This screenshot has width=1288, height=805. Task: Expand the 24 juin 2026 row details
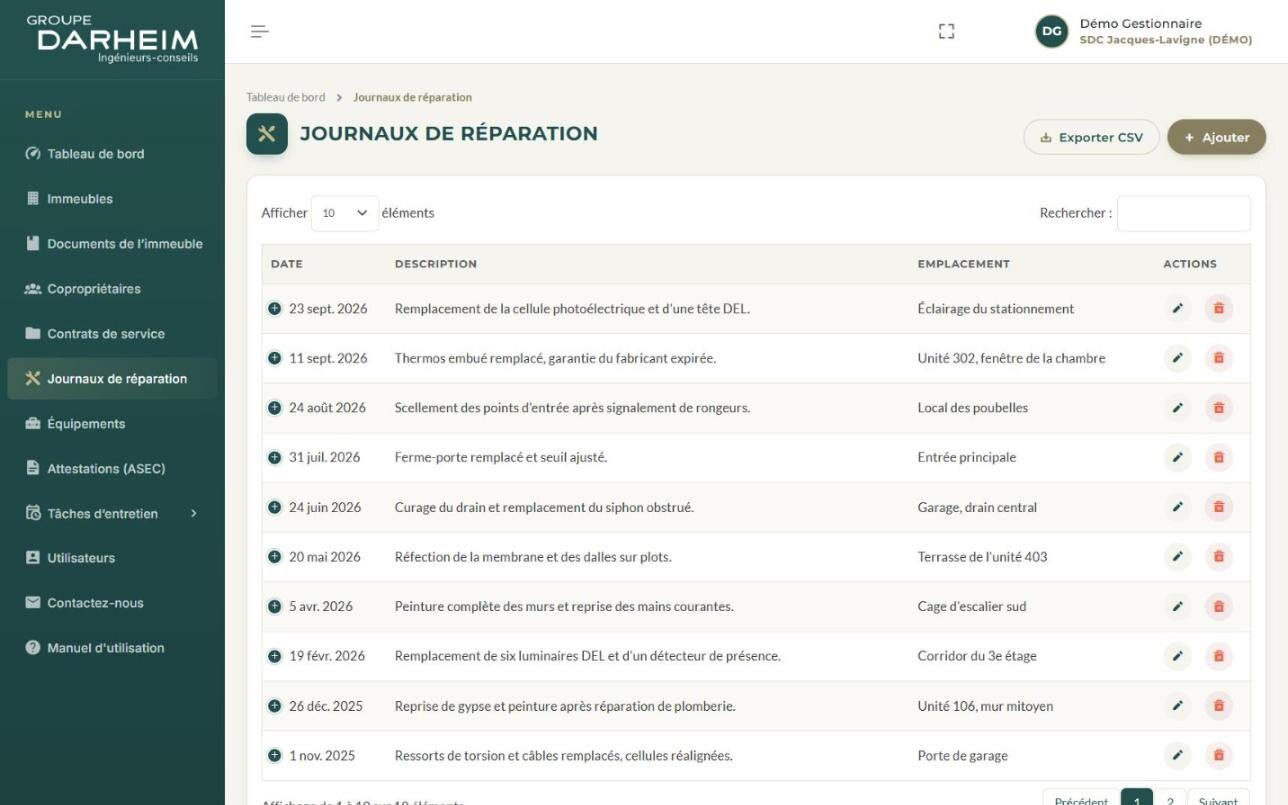275,507
